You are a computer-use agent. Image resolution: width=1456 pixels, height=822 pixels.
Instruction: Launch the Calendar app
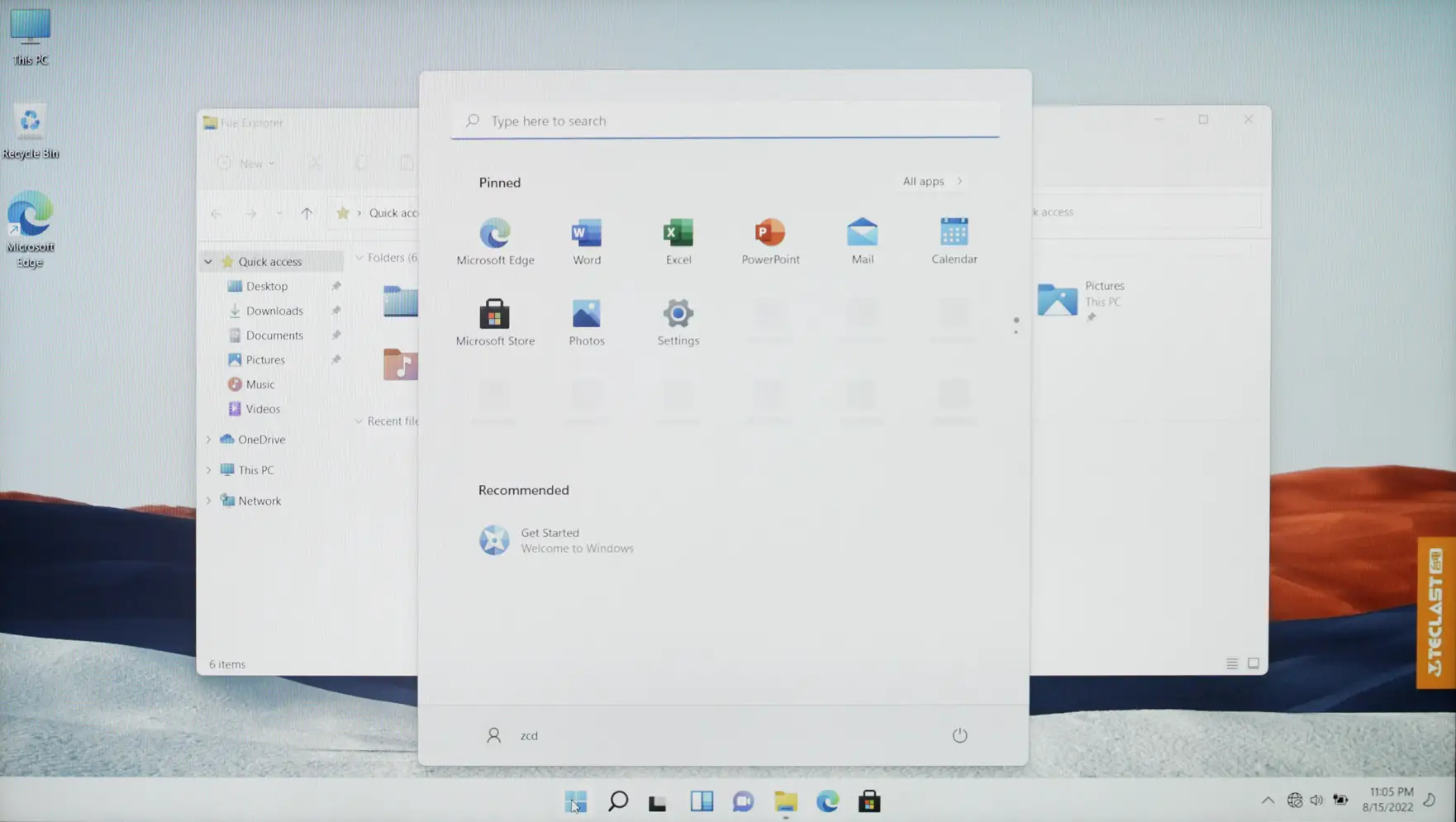[x=954, y=240]
